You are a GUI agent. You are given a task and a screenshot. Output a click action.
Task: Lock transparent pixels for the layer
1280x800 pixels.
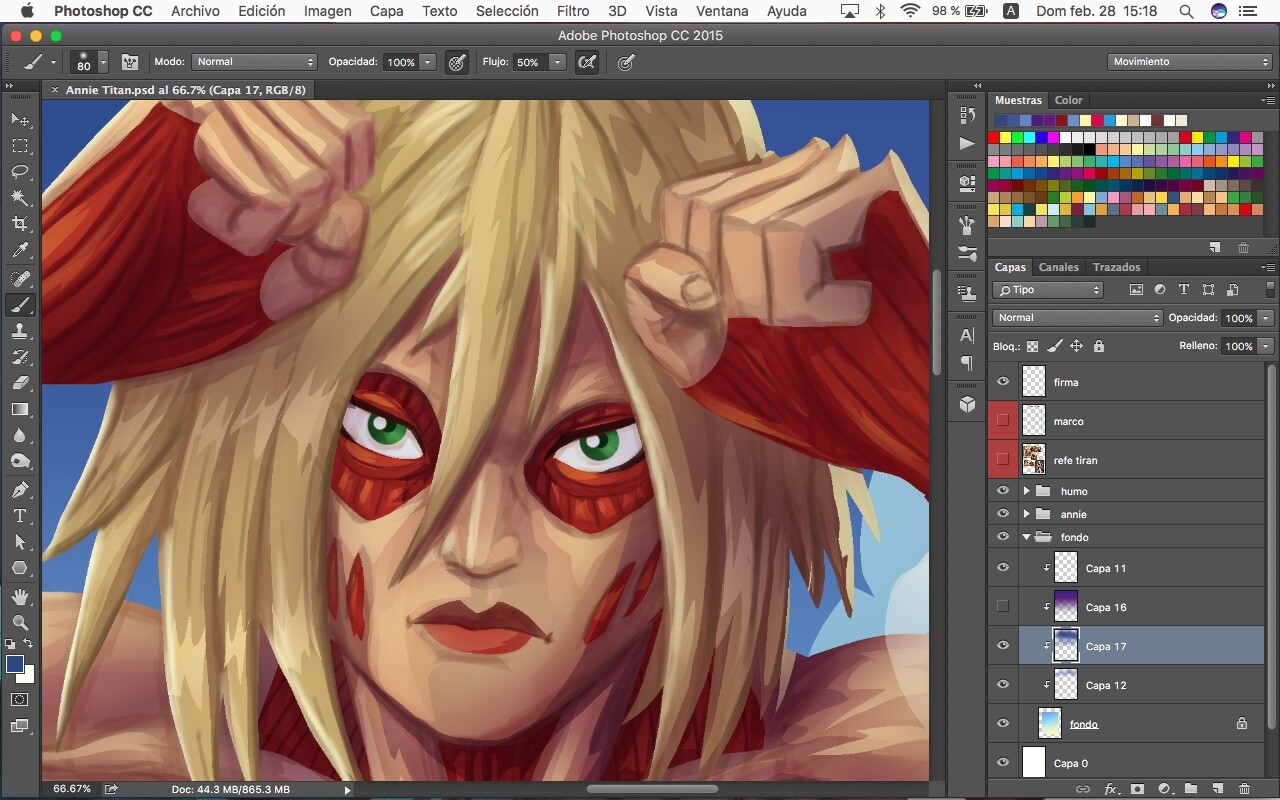pyautogui.click(x=1033, y=346)
